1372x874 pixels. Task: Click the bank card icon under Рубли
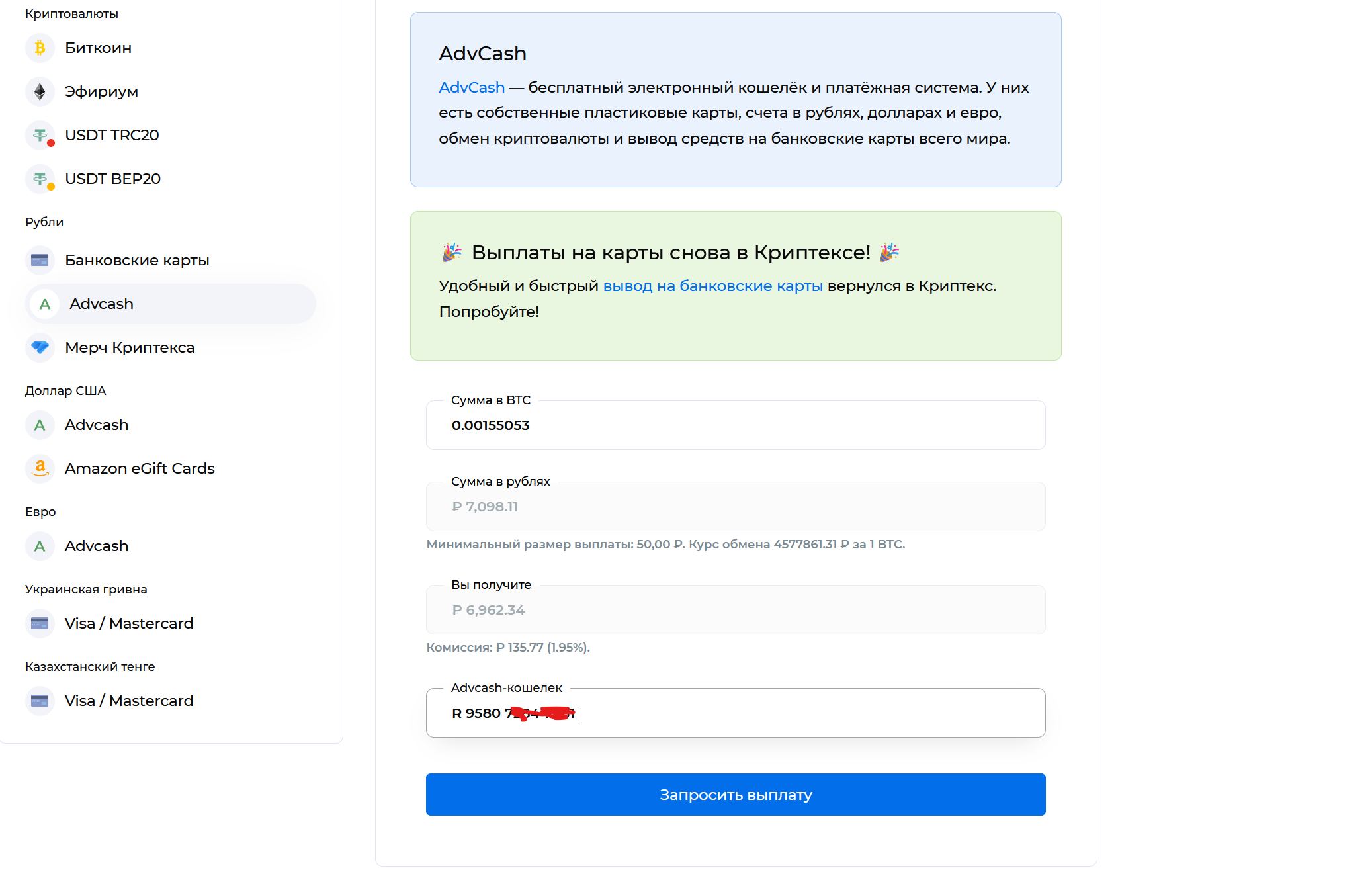click(x=40, y=260)
